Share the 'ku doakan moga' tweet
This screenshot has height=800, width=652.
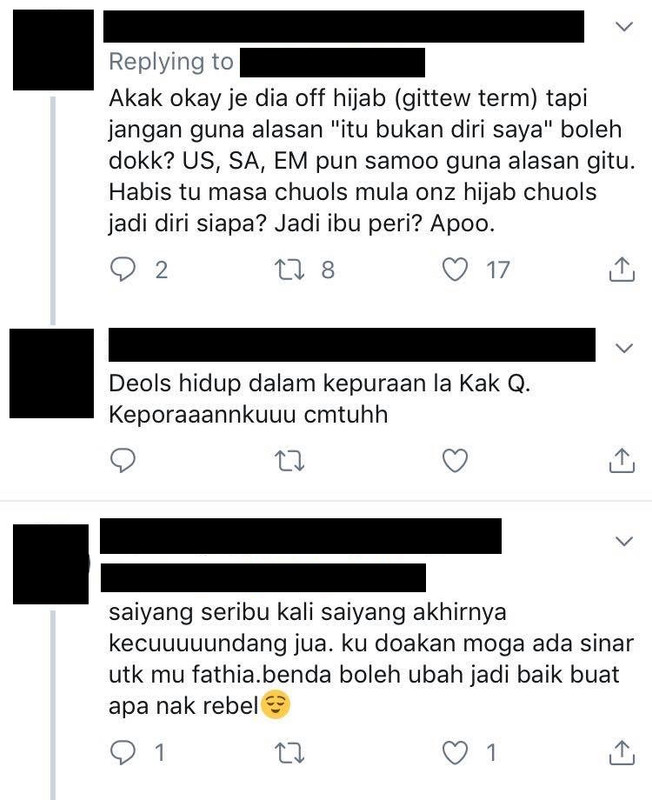coord(621,753)
